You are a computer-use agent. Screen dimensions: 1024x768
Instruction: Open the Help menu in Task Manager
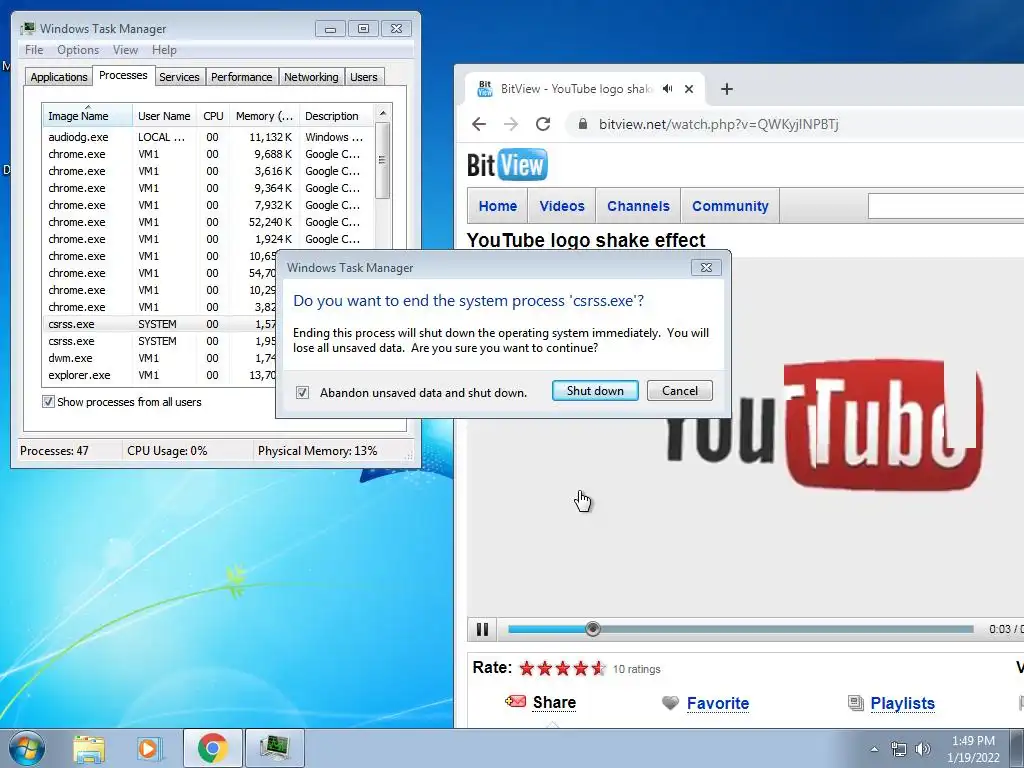tap(164, 50)
